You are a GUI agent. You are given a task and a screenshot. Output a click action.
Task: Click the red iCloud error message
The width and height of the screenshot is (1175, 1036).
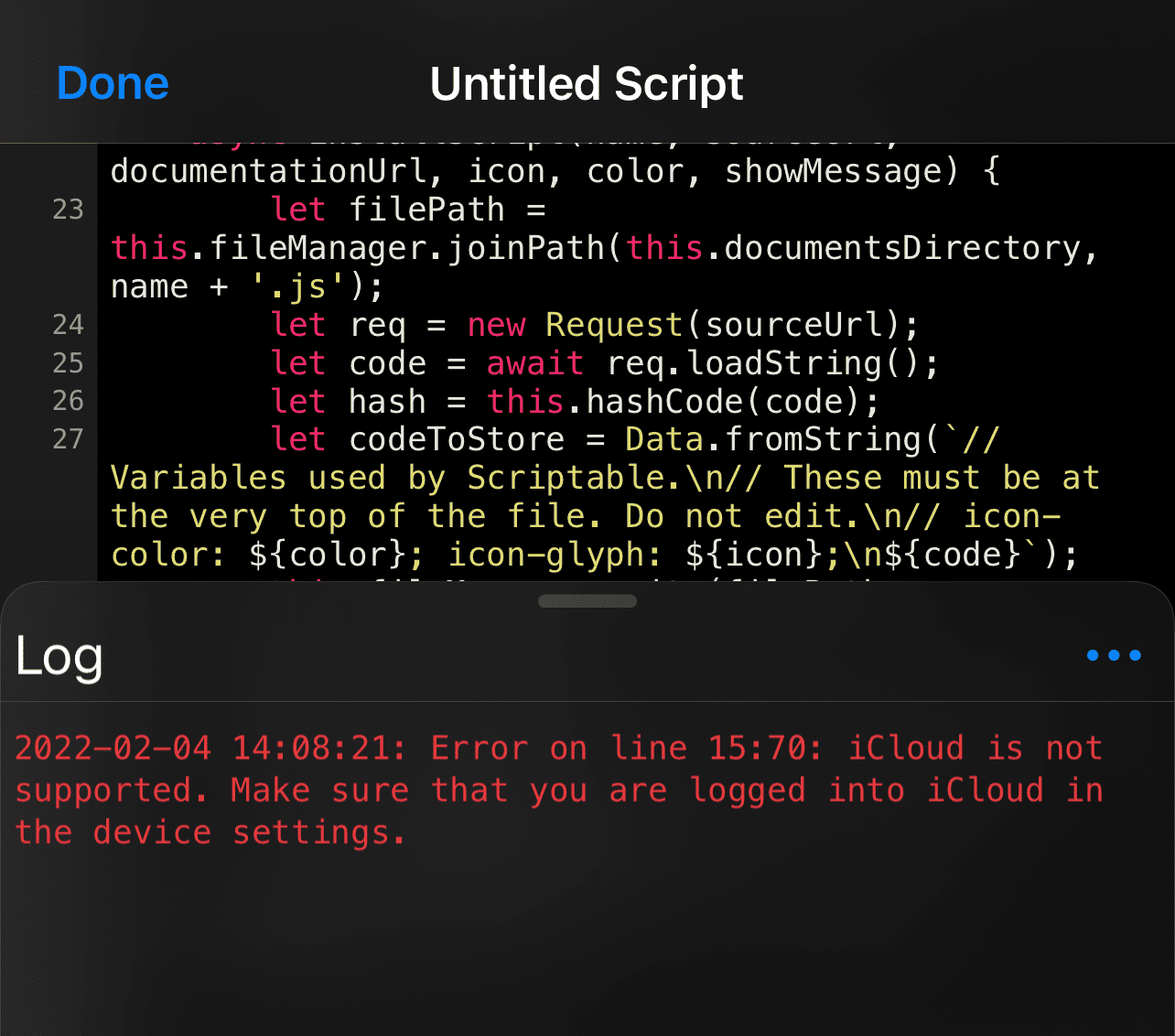coord(559,791)
